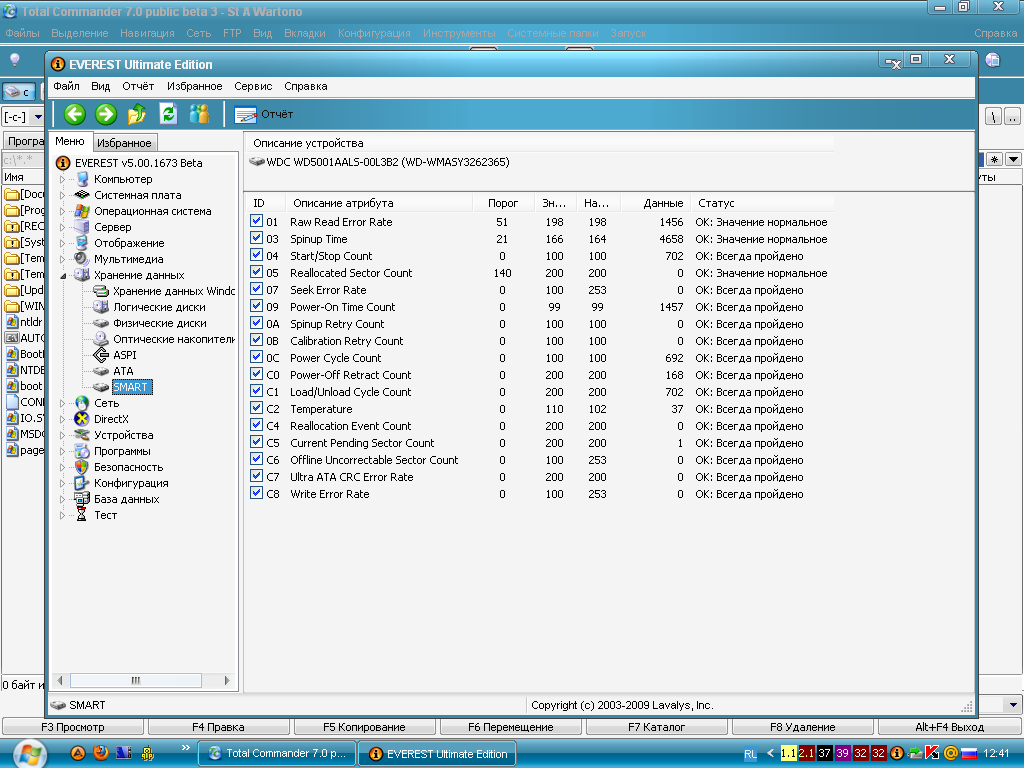Screen dimensions: 1024x768
Task: Open Операционная система in the tree
Action: point(152,211)
